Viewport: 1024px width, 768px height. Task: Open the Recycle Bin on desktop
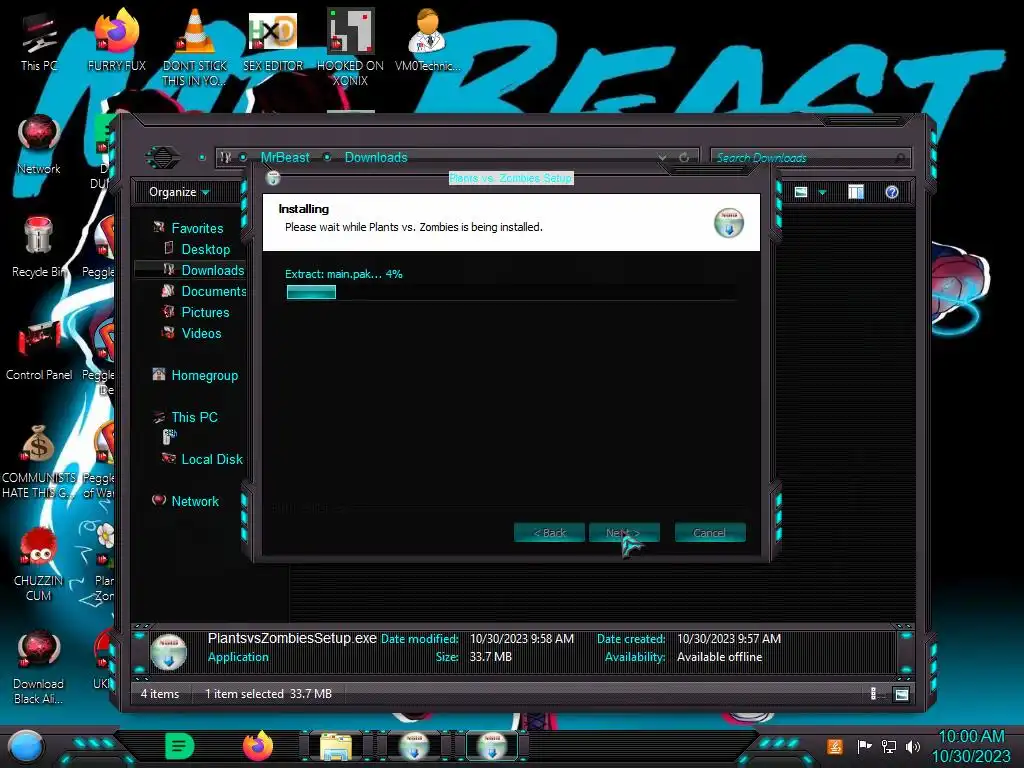(39, 247)
